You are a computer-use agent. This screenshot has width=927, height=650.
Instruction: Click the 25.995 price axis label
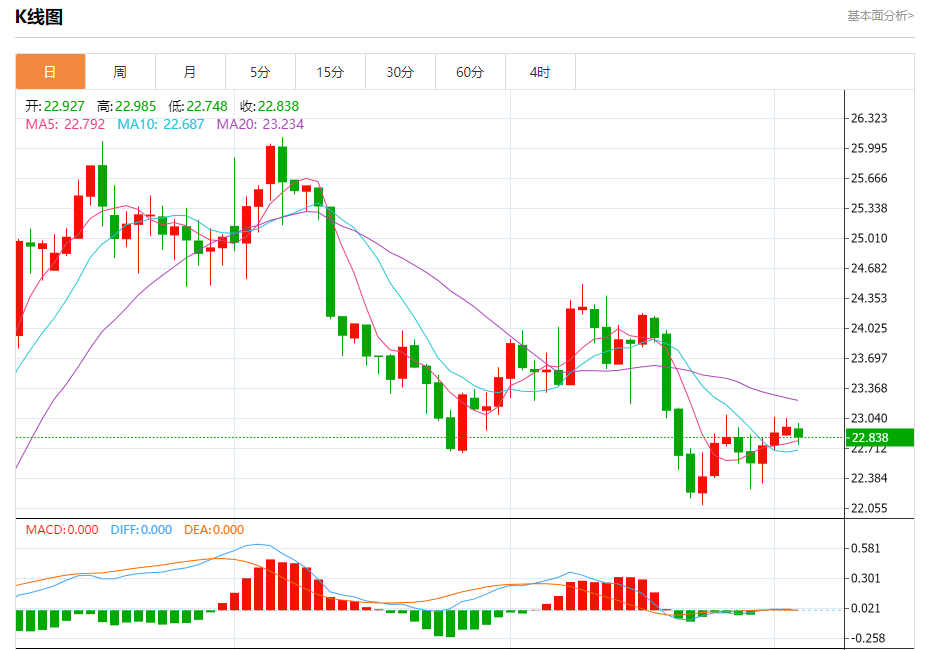tap(869, 148)
